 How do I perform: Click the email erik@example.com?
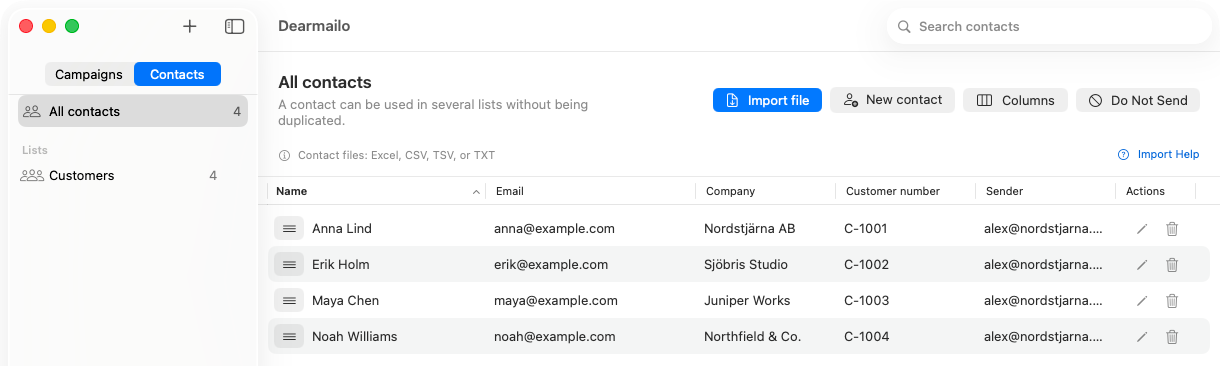point(551,264)
